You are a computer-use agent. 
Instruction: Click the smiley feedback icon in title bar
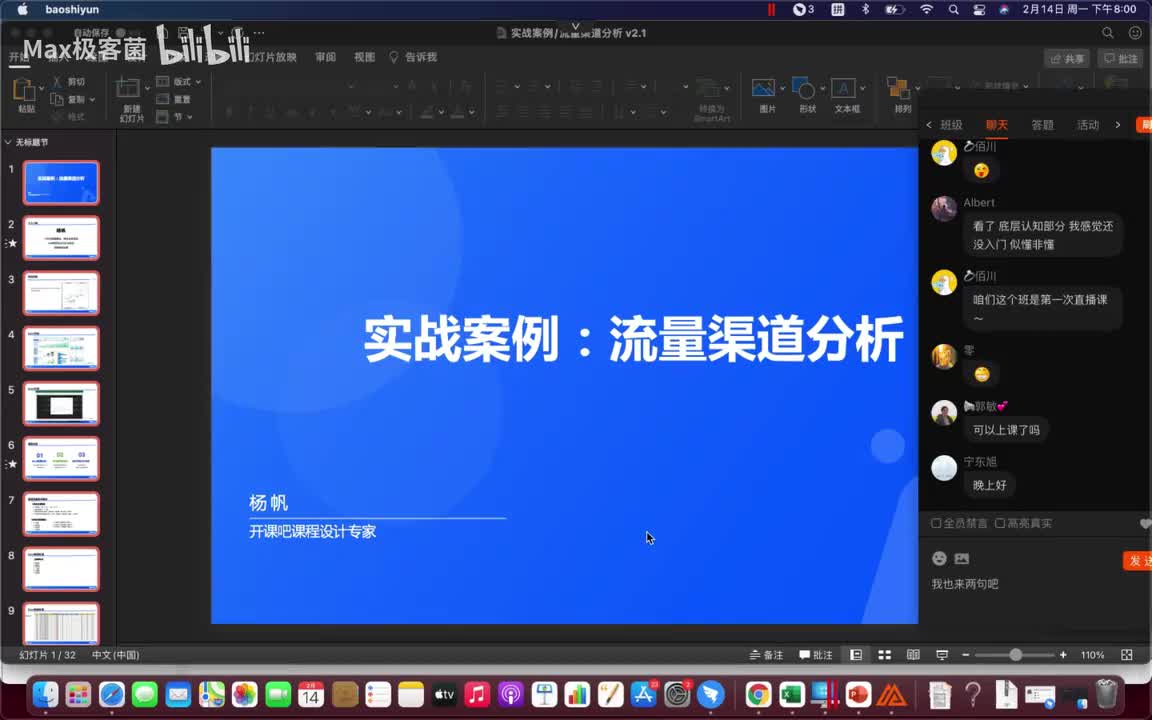pos(1135,33)
